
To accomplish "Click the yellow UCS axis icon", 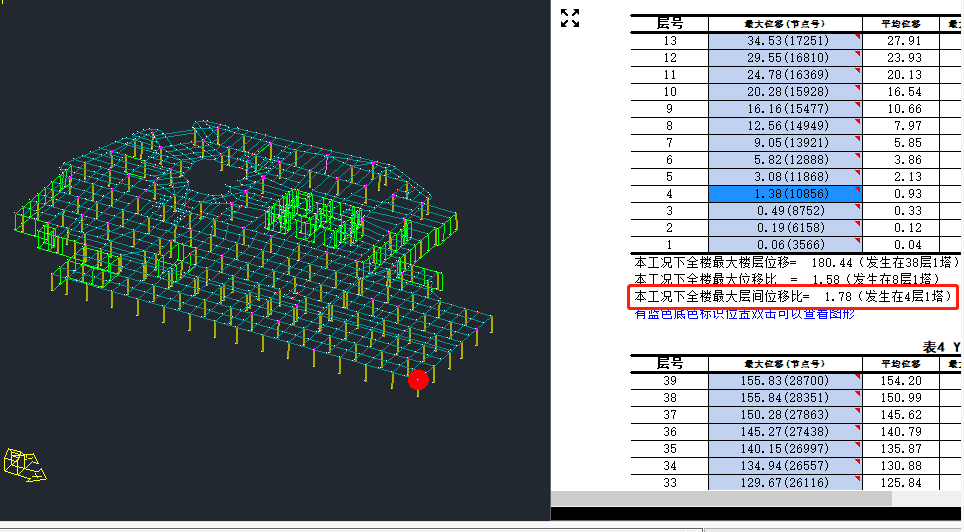I will pyautogui.click(x=22, y=462).
